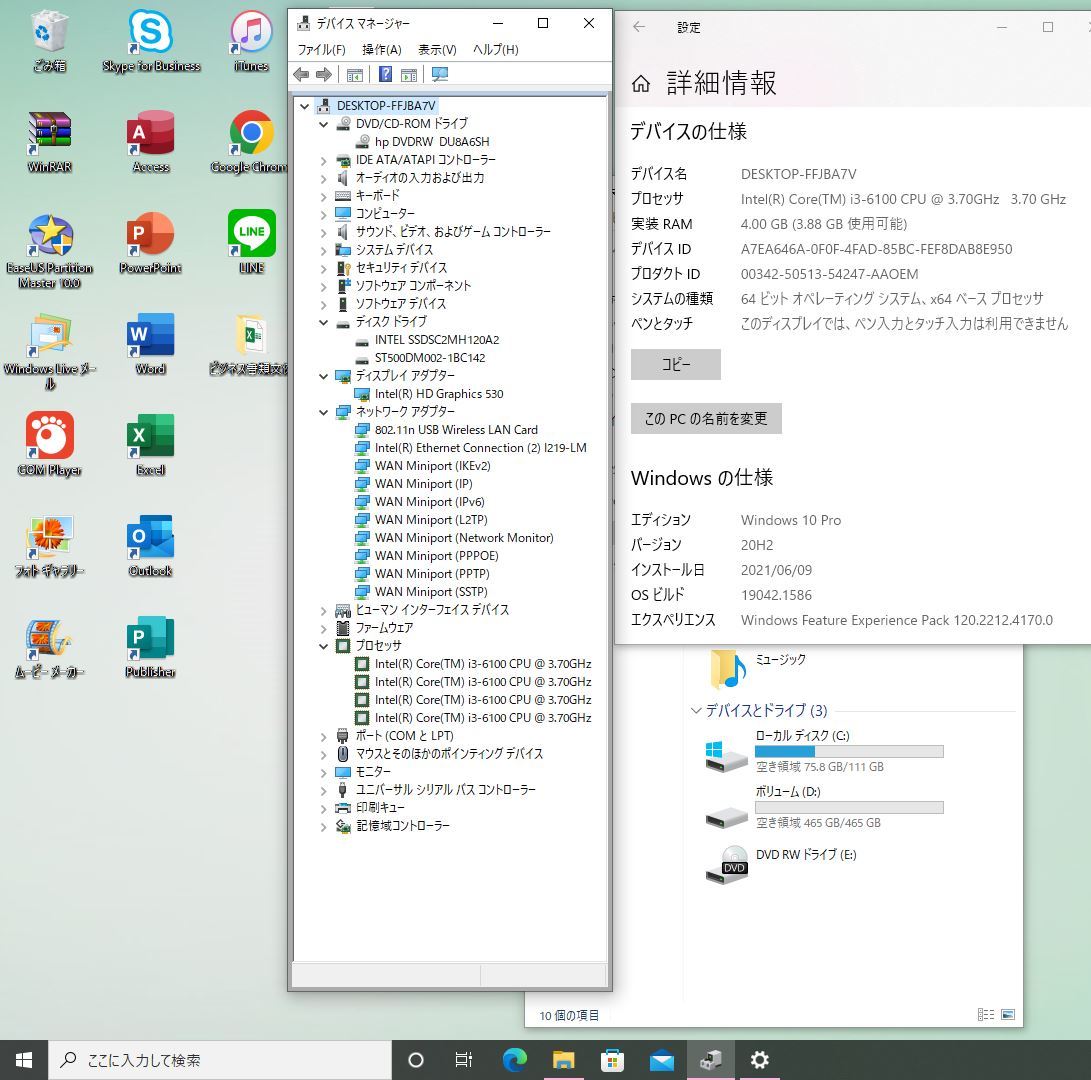Screen dimensions: 1091x1080
Task: Expand the ポート (COM と LPT) node
Action: click(x=324, y=736)
